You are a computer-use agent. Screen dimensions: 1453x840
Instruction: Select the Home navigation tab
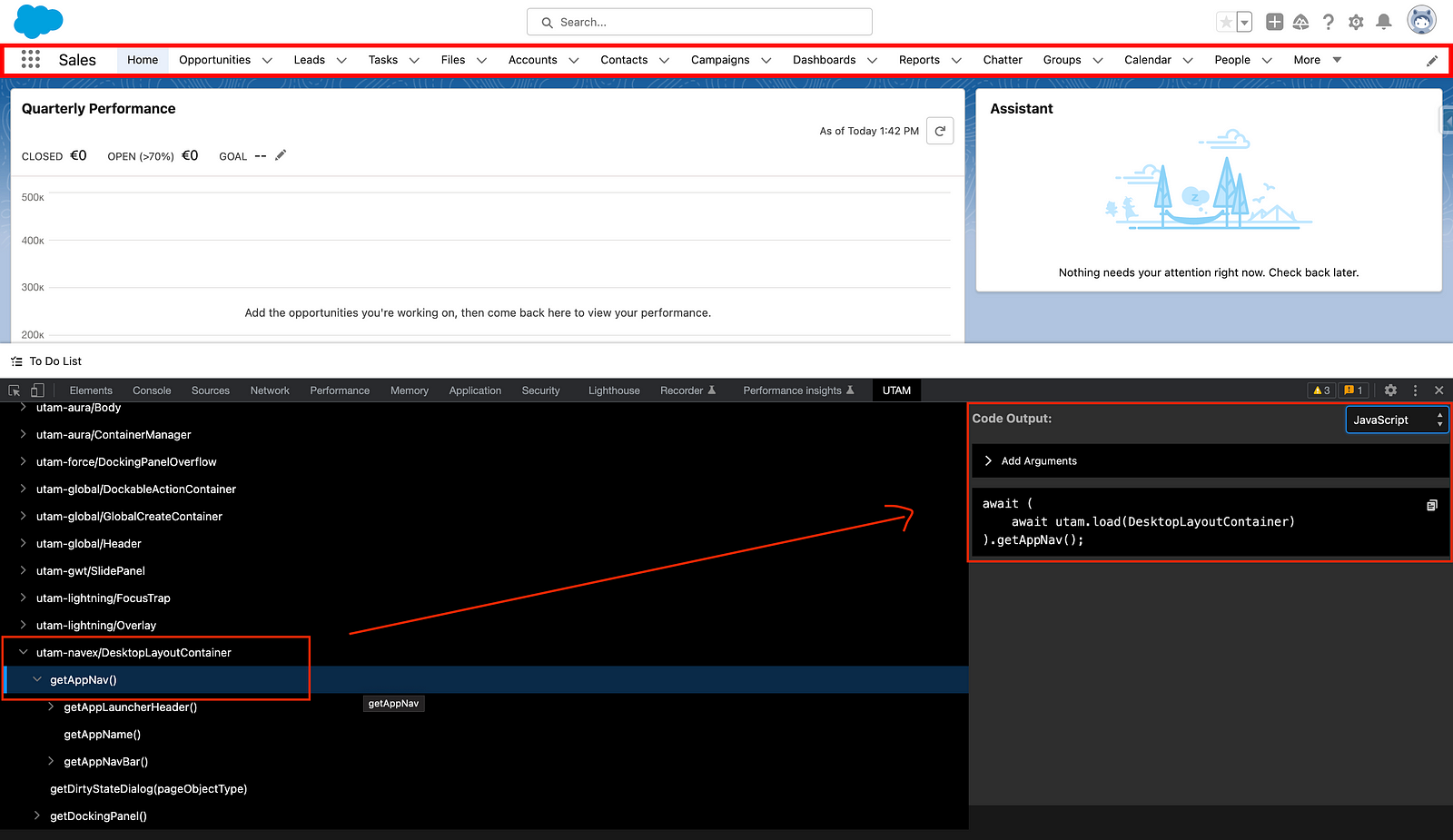tap(143, 60)
